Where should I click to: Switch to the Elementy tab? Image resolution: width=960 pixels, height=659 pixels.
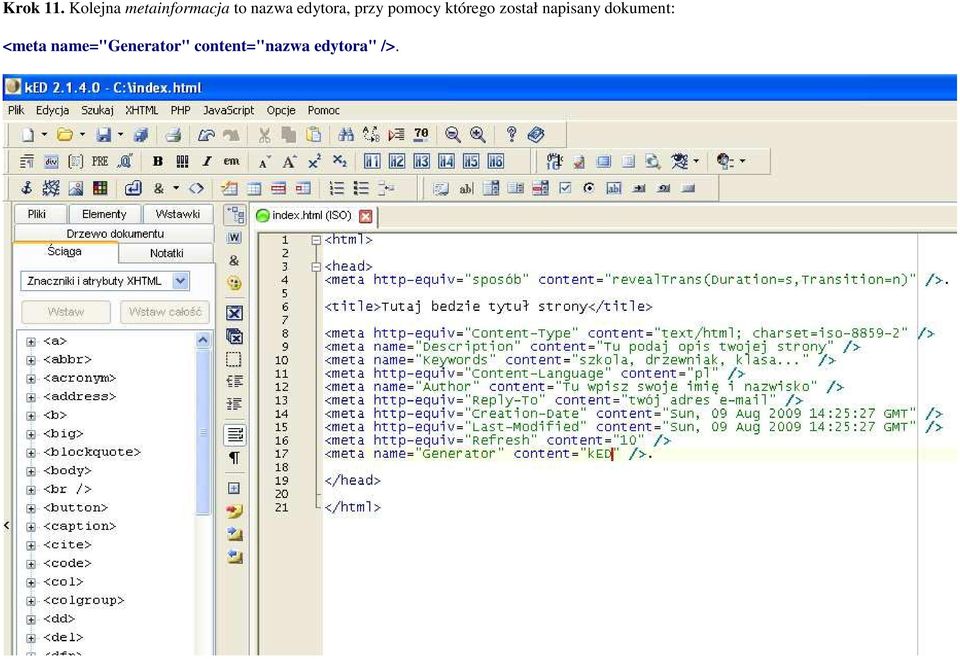point(104,214)
